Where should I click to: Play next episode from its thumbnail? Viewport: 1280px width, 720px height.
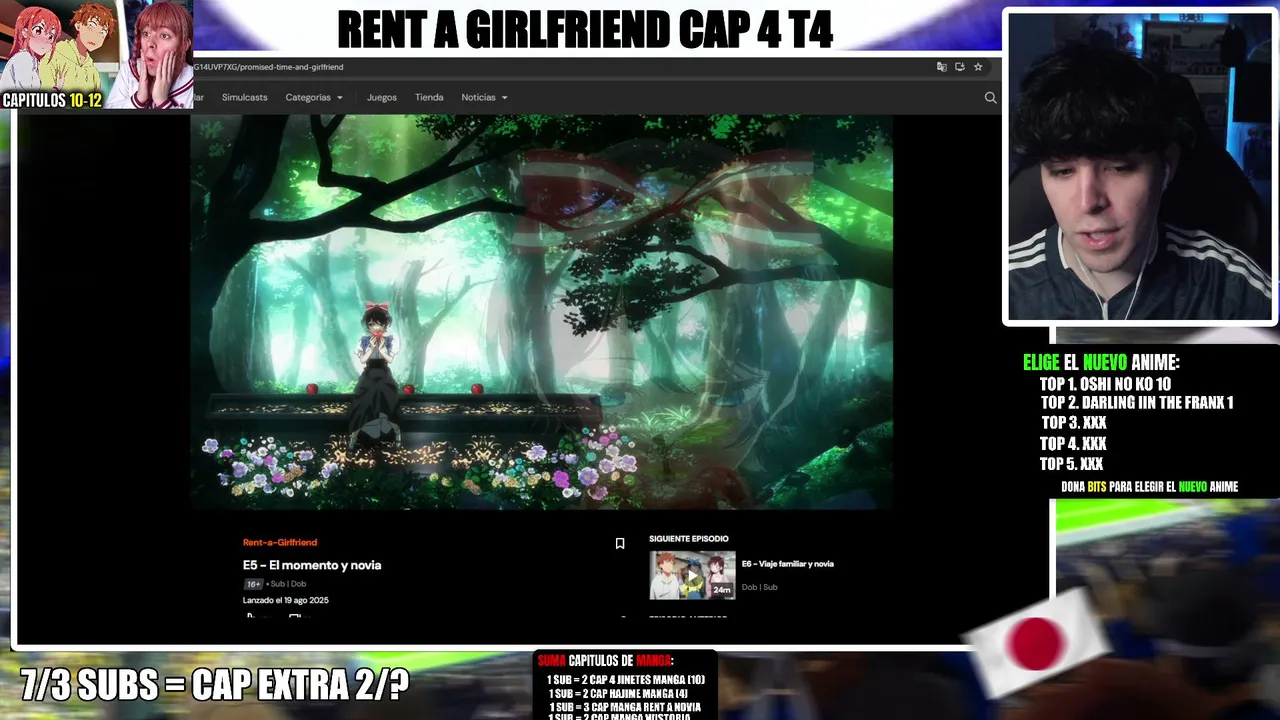[x=692, y=575]
